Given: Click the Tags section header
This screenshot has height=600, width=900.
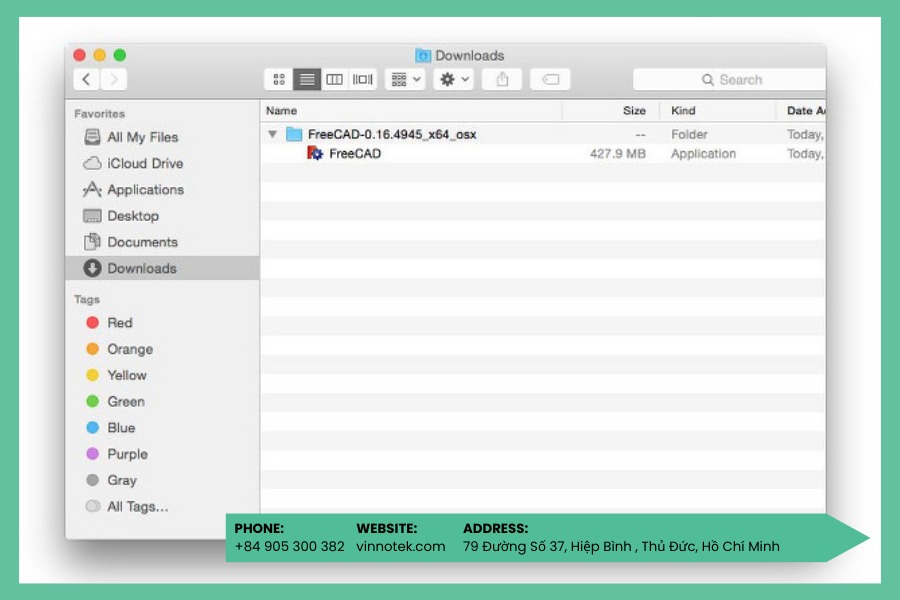Looking at the screenshot, I should (87, 299).
